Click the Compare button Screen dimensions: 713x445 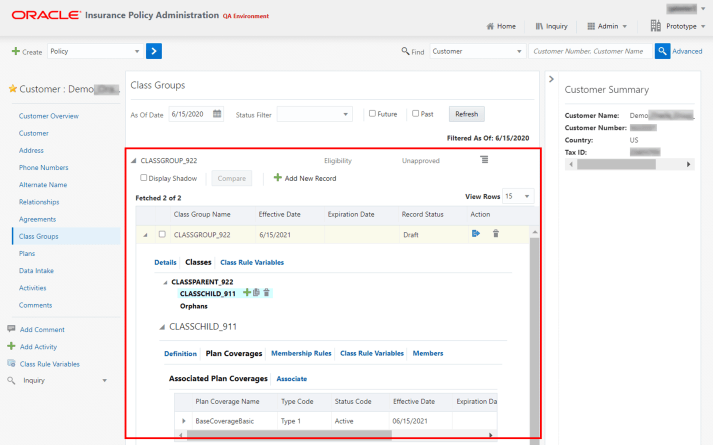pos(231,178)
